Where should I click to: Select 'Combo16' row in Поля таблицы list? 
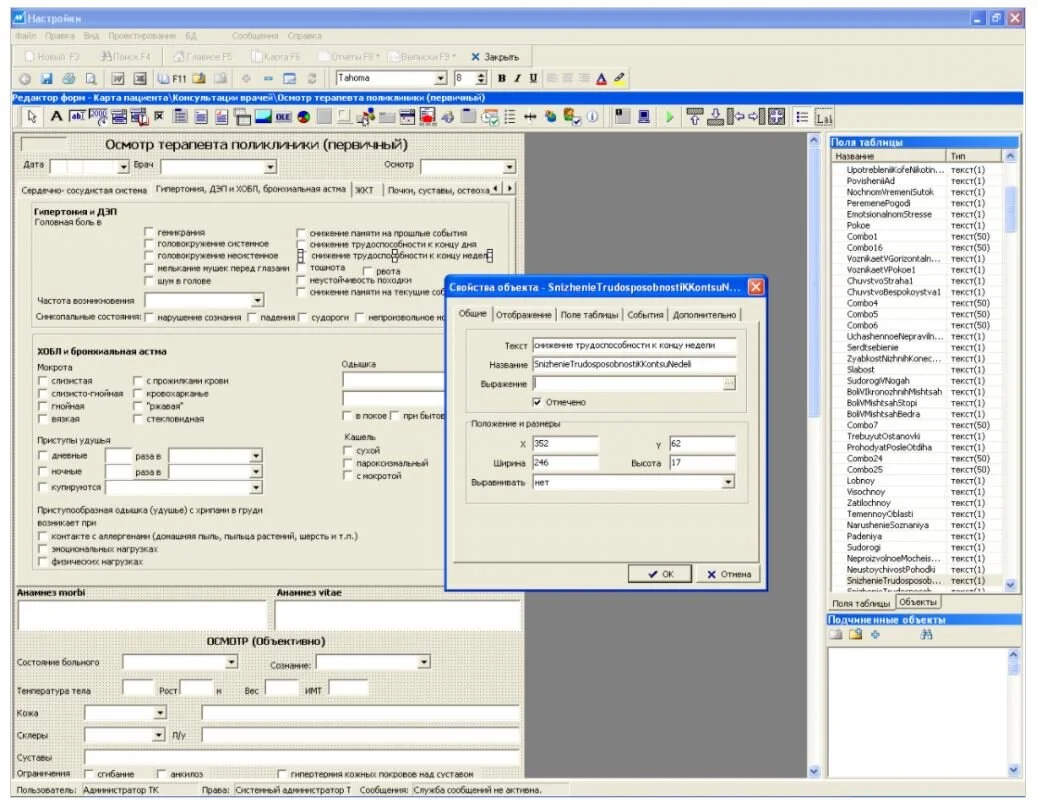tap(917, 247)
